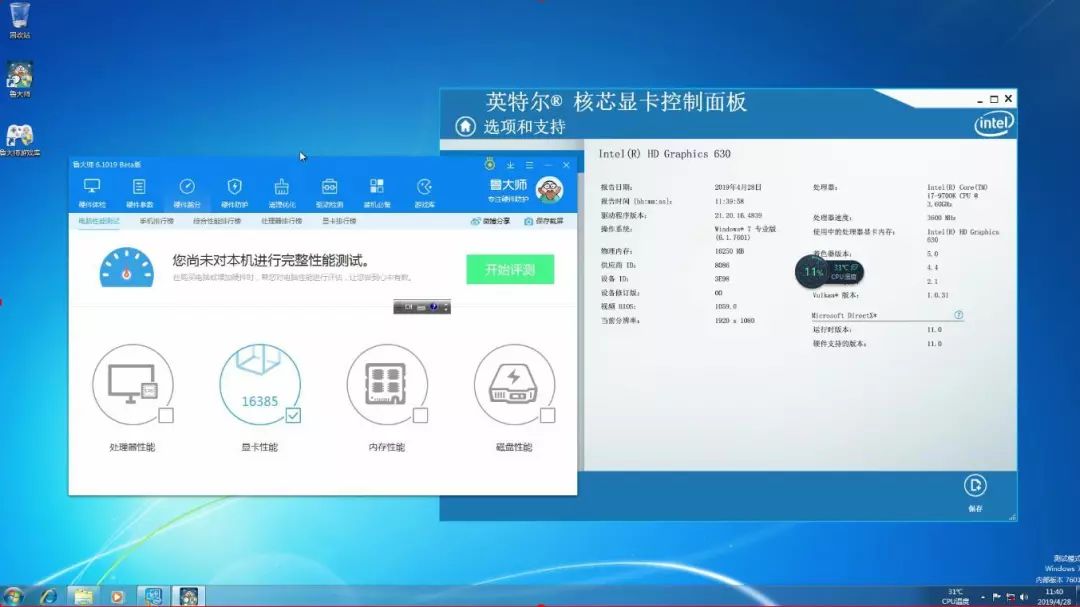The width and height of the screenshot is (1080, 607).
Task: Enable the 内存性能 test checkbox
Action: coord(420,415)
